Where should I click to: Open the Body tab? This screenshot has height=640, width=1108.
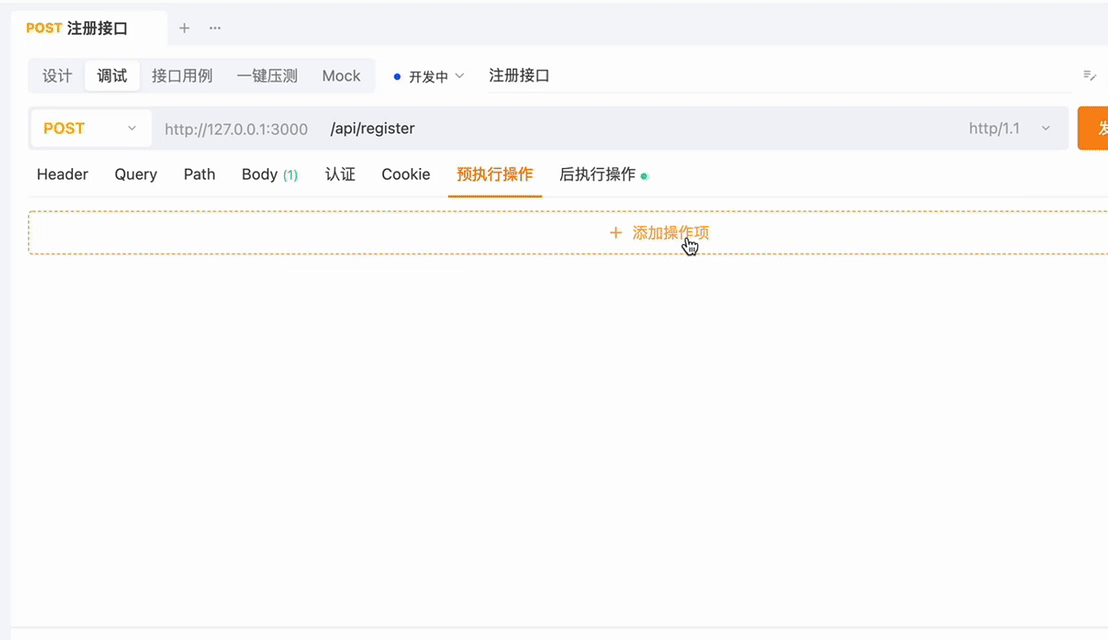(259, 174)
